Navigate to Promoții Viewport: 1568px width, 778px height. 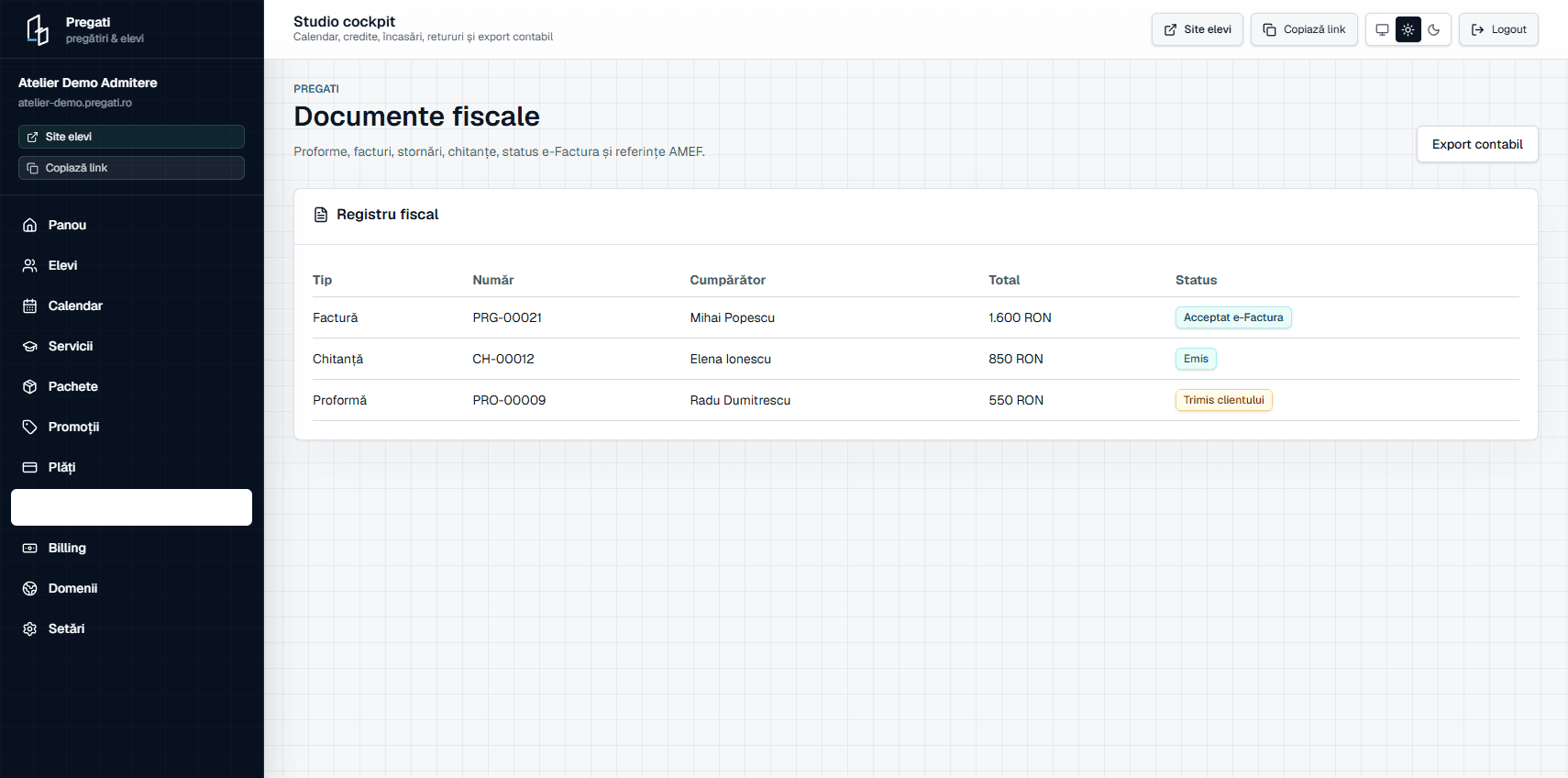tap(131, 427)
